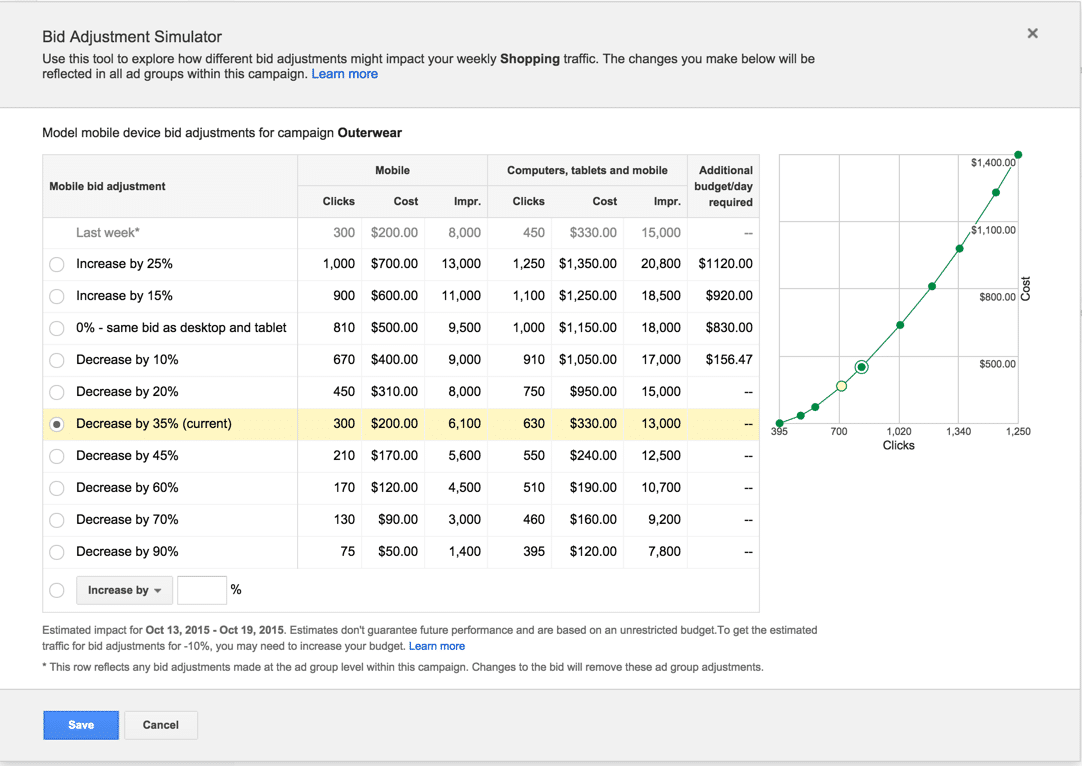Choose 0% same bid as desktop and tablet
The image size is (1082, 766).
point(57,328)
